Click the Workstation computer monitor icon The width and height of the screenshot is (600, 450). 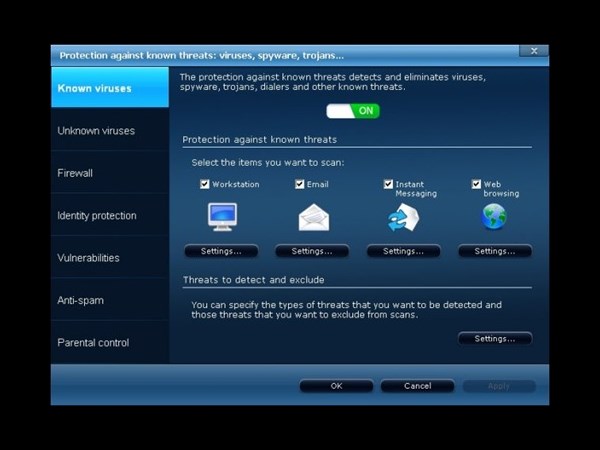pyautogui.click(x=221, y=217)
